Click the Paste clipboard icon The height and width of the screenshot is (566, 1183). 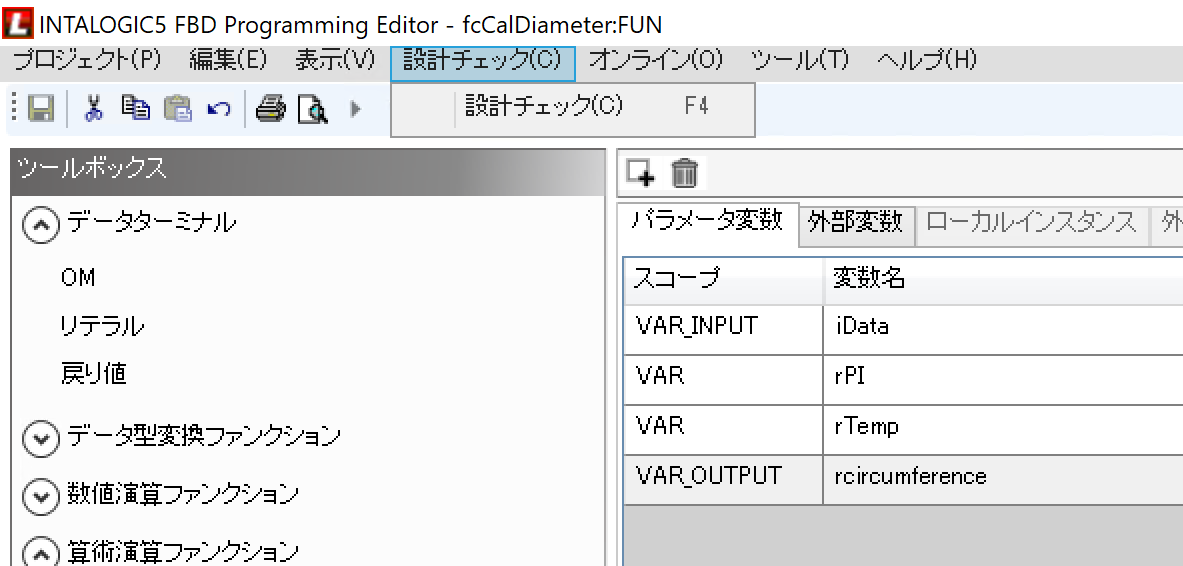pyautogui.click(x=177, y=109)
